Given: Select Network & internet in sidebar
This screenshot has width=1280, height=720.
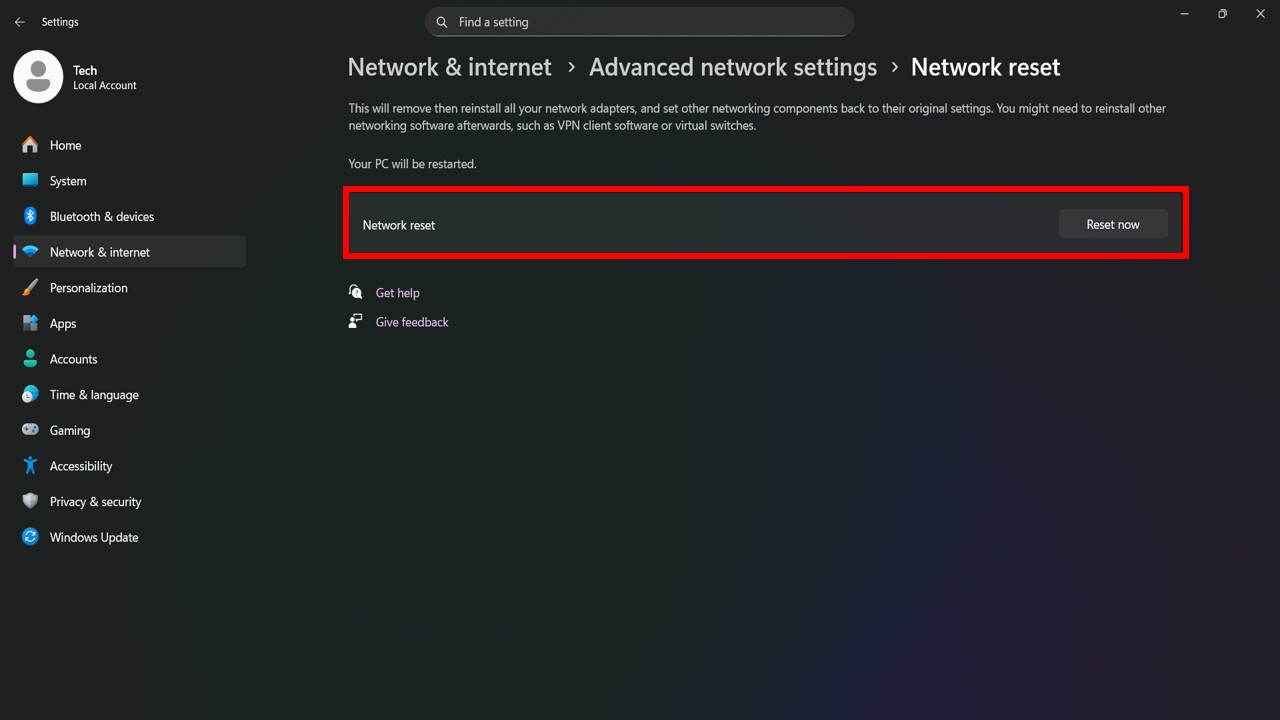Looking at the screenshot, I should tap(100, 252).
